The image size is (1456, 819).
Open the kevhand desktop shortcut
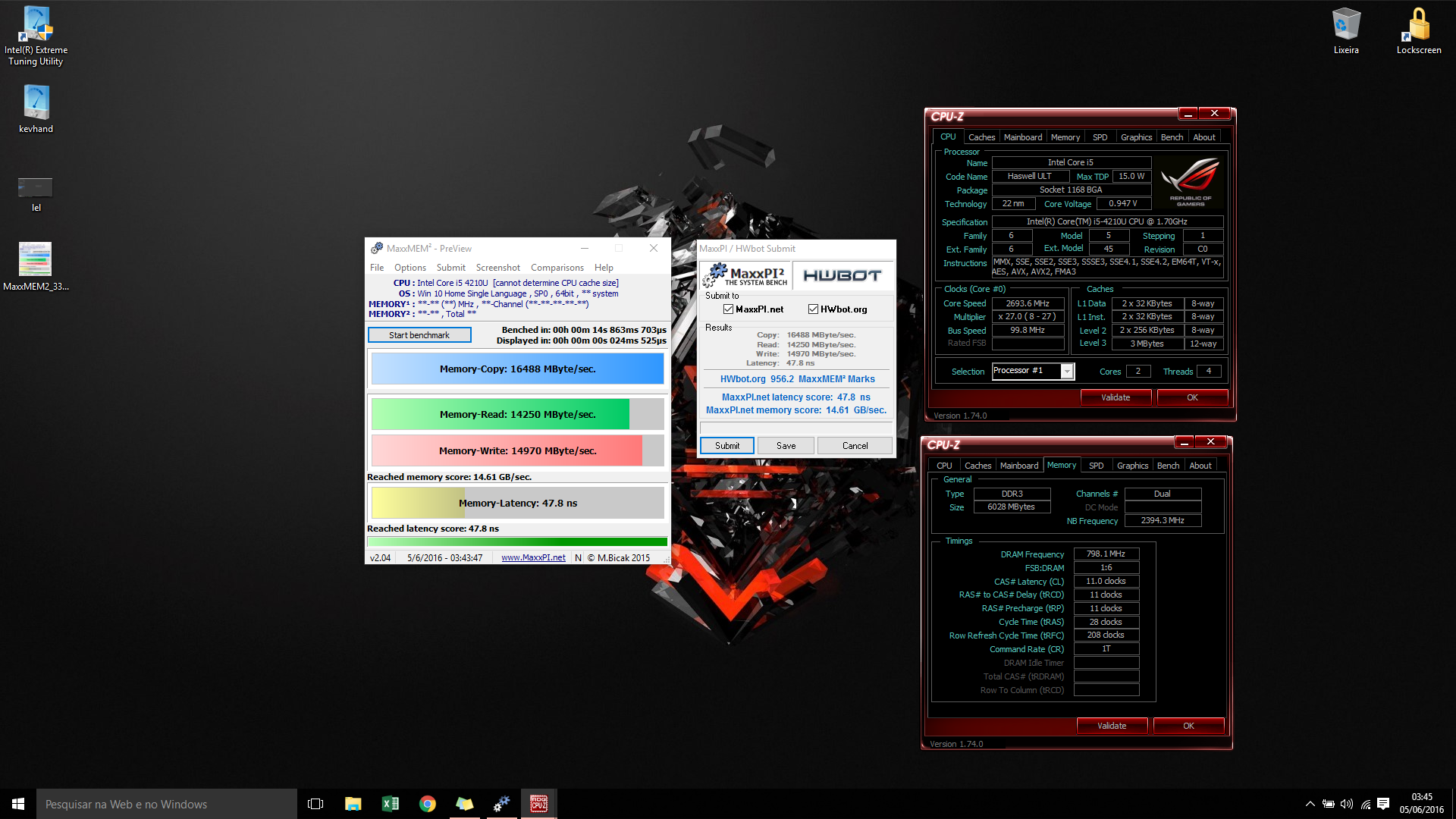click(x=36, y=109)
